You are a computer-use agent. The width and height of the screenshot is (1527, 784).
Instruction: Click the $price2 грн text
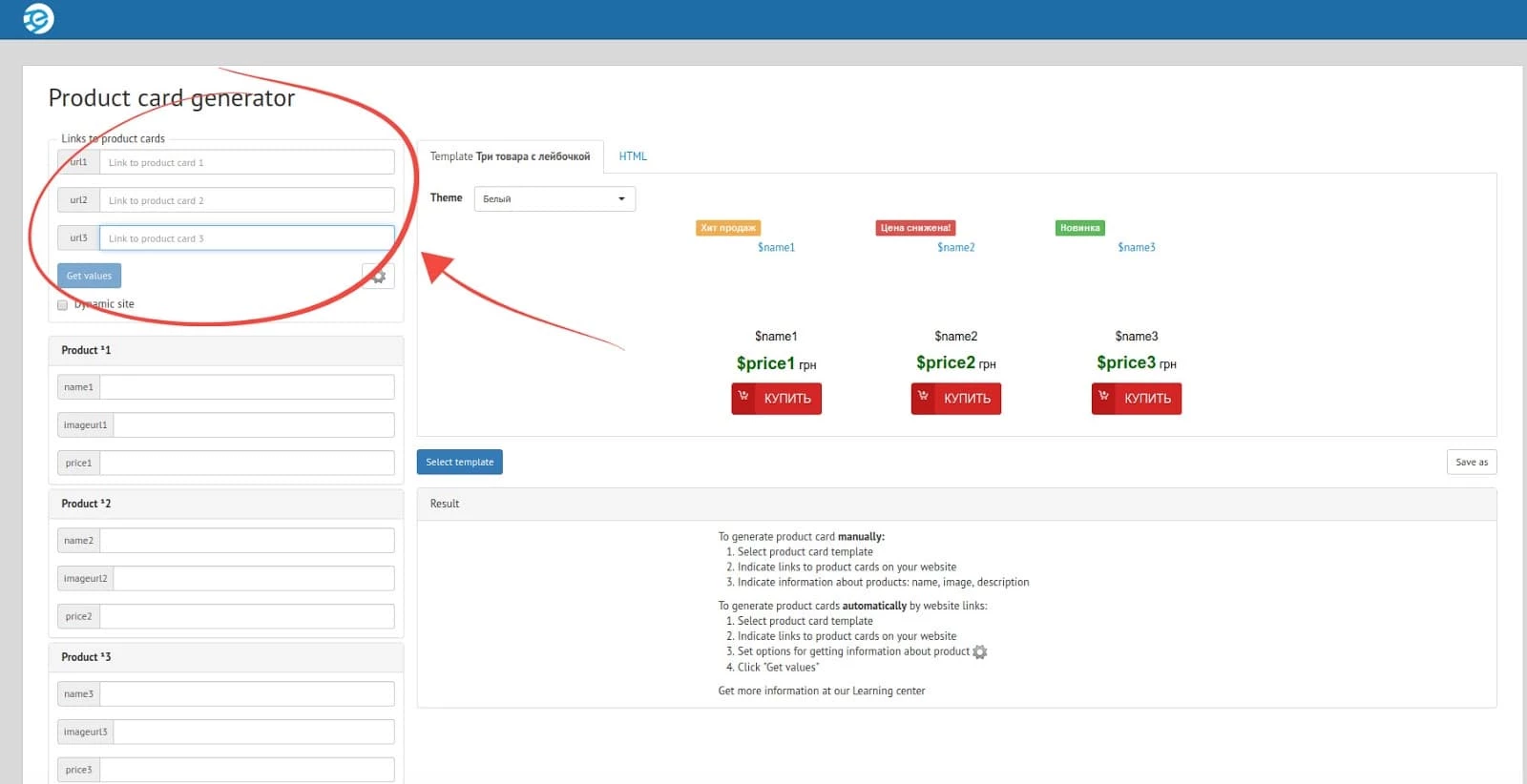(x=956, y=362)
